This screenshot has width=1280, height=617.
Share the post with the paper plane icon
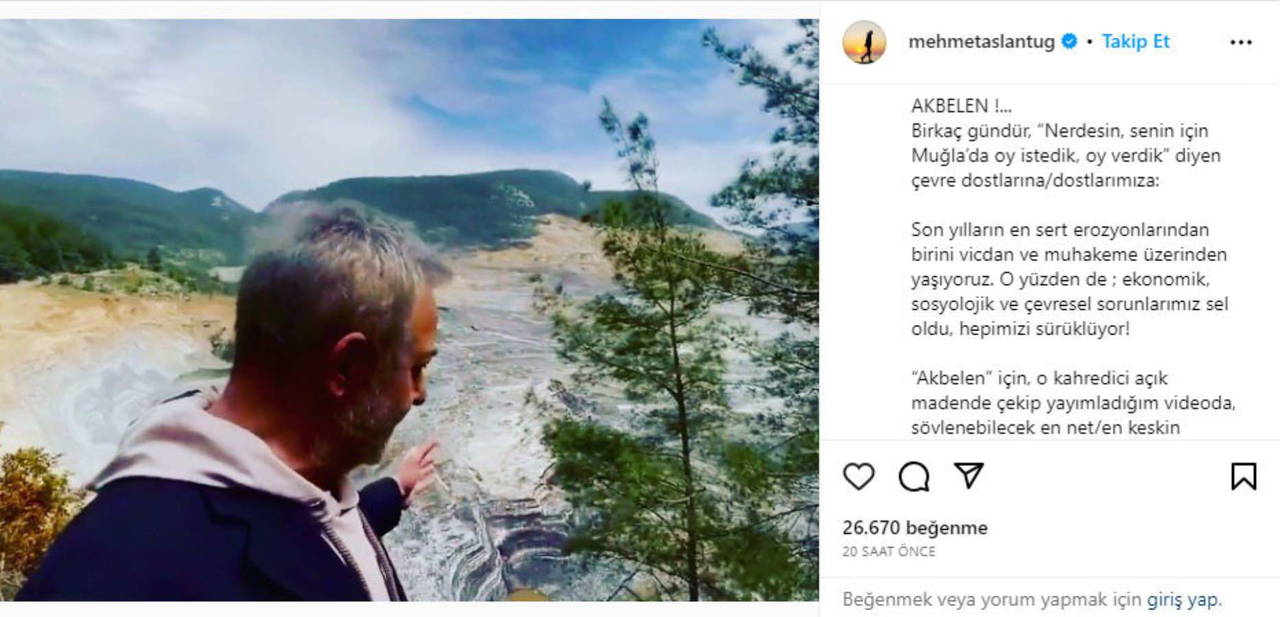pyautogui.click(x=968, y=476)
